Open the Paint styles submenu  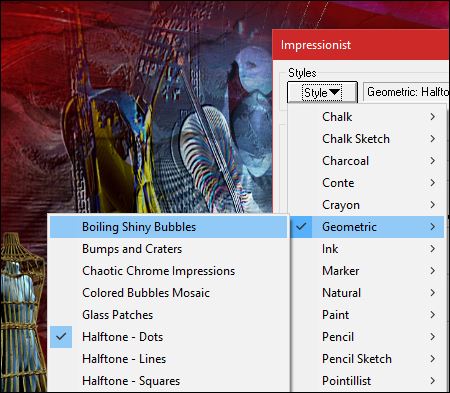coord(367,315)
